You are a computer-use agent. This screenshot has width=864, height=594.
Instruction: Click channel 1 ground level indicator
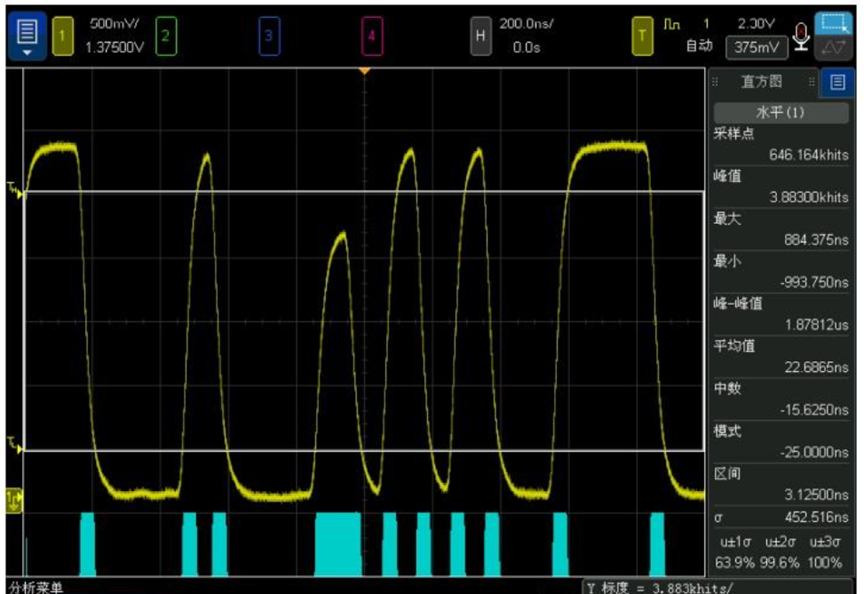click(x=14, y=501)
